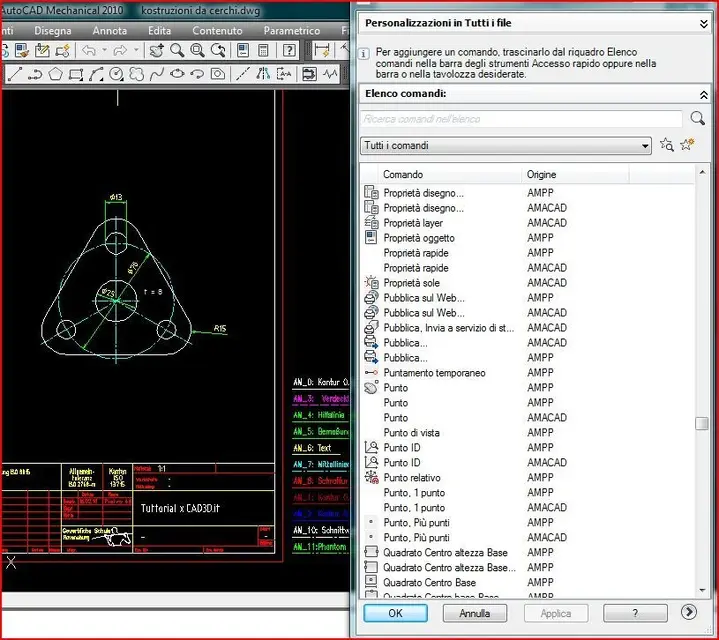Open the 'Tutti i comandi' filter dropdown
719x640 pixels.
(506, 145)
